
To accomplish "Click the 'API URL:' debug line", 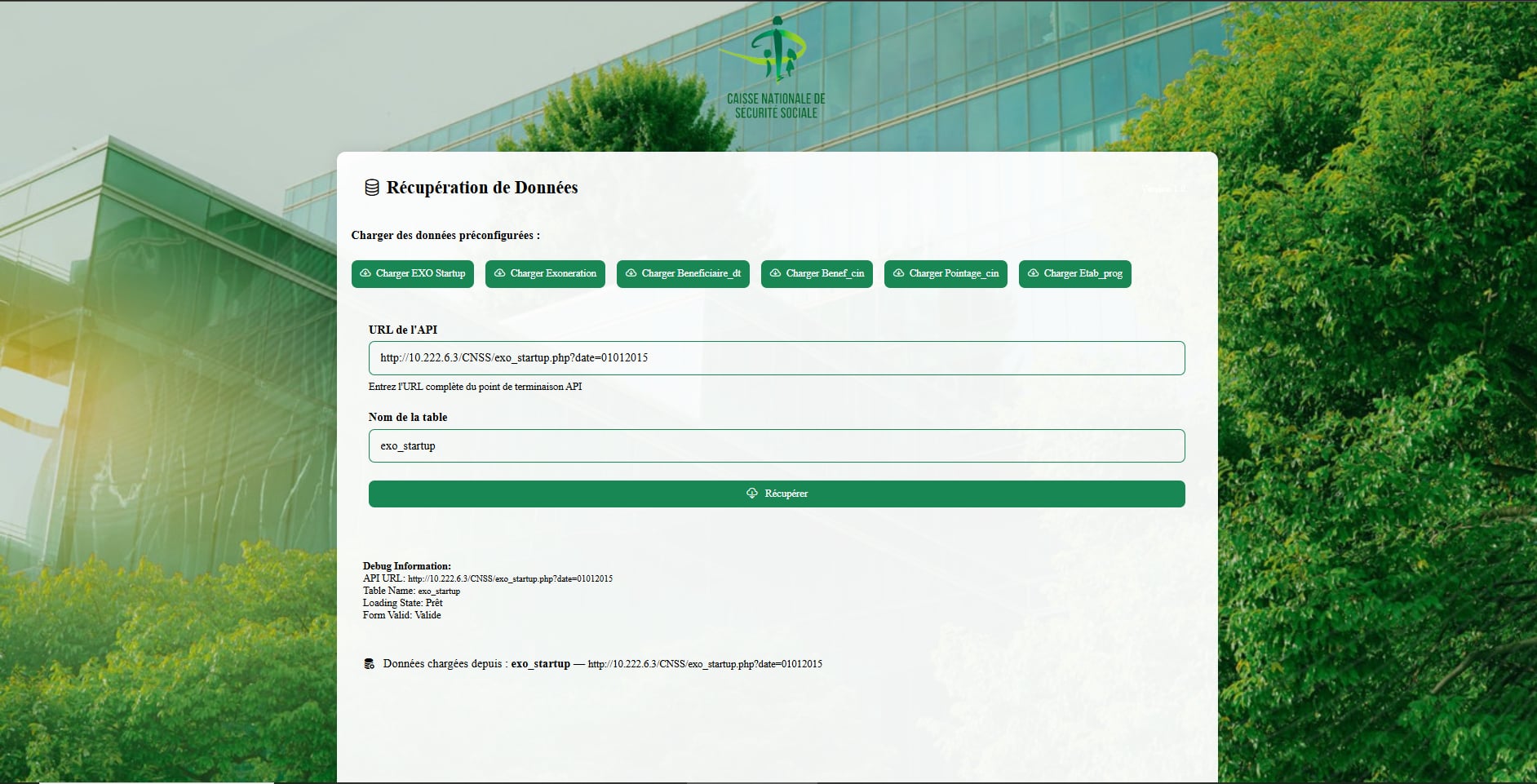I will pos(488,578).
